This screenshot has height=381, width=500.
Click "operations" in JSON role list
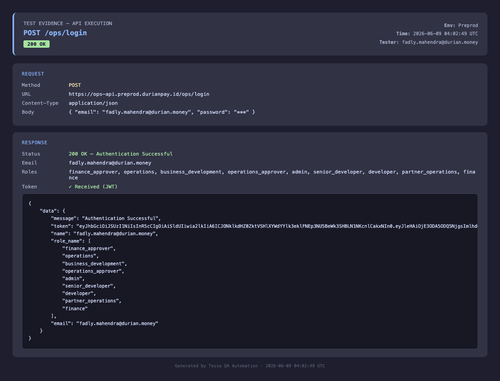pos(80,256)
